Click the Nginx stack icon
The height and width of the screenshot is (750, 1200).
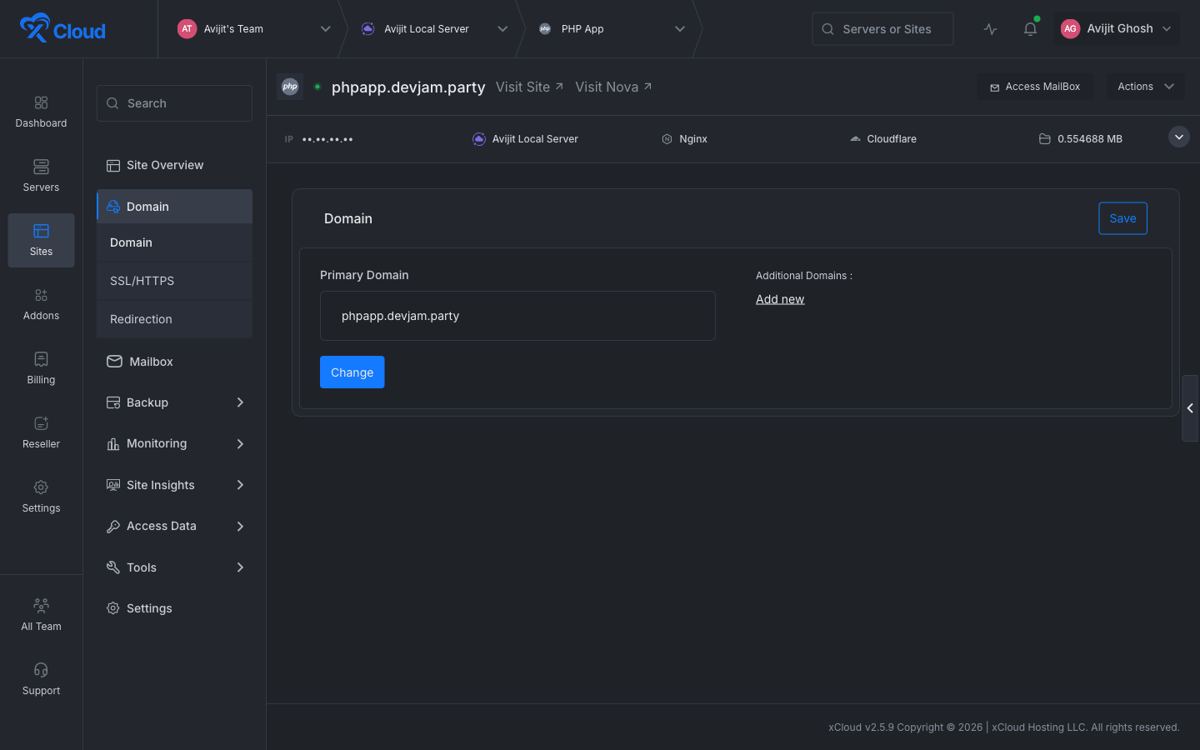(x=667, y=139)
